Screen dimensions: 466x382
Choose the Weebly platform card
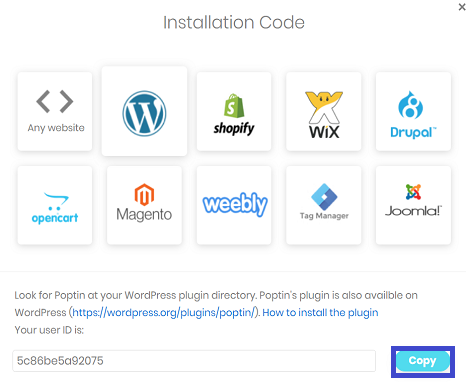pos(234,205)
